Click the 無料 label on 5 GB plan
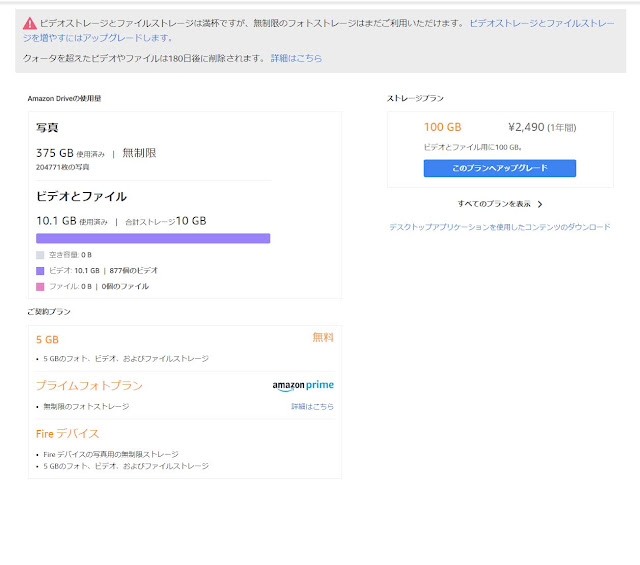This screenshot has height=565, width=640. 323,337
